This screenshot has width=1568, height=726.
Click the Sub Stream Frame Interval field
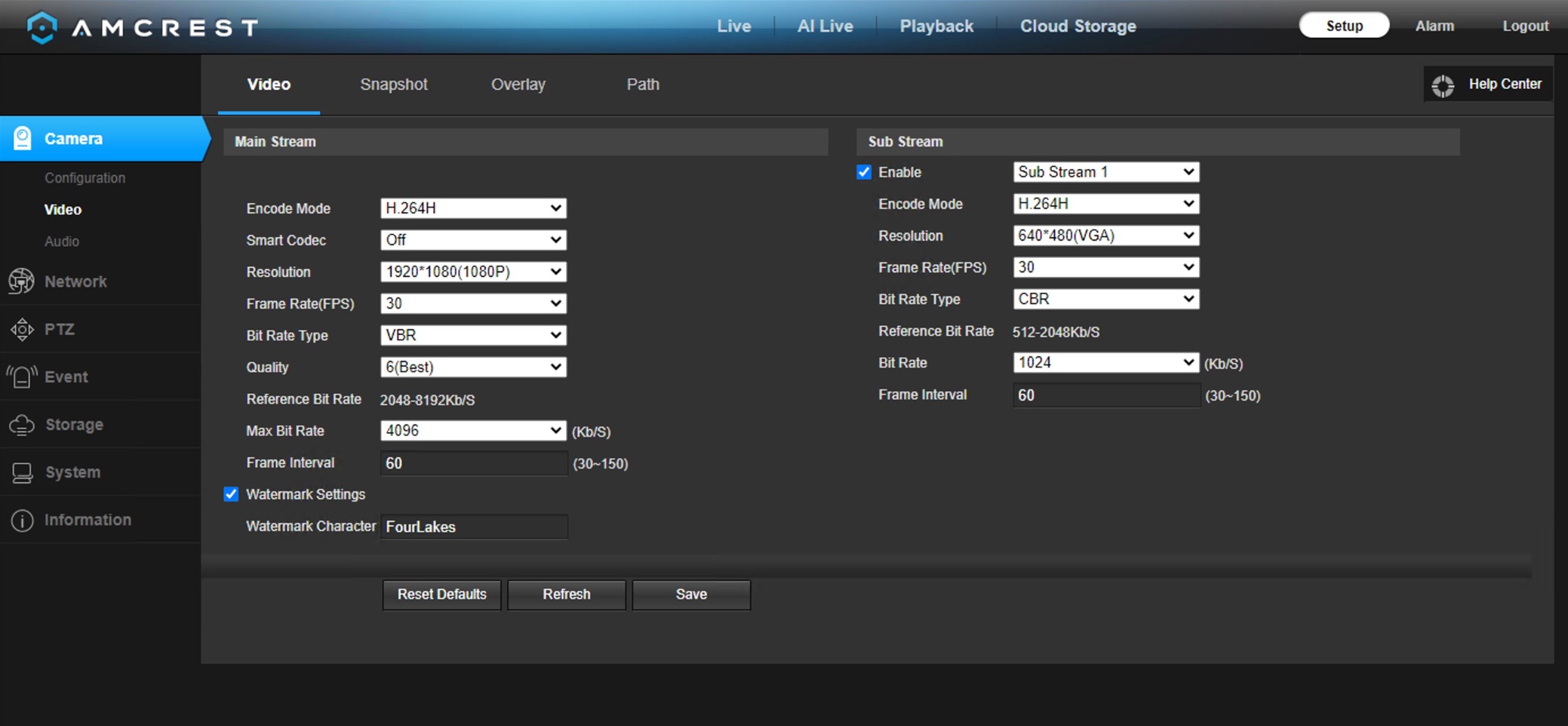point(1106,395)
